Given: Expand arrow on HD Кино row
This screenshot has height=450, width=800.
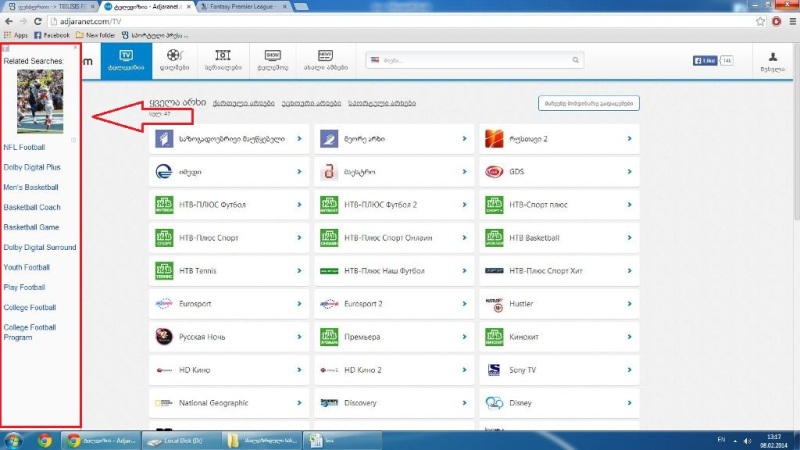Looking at the screenshot, I should point(299,370).
